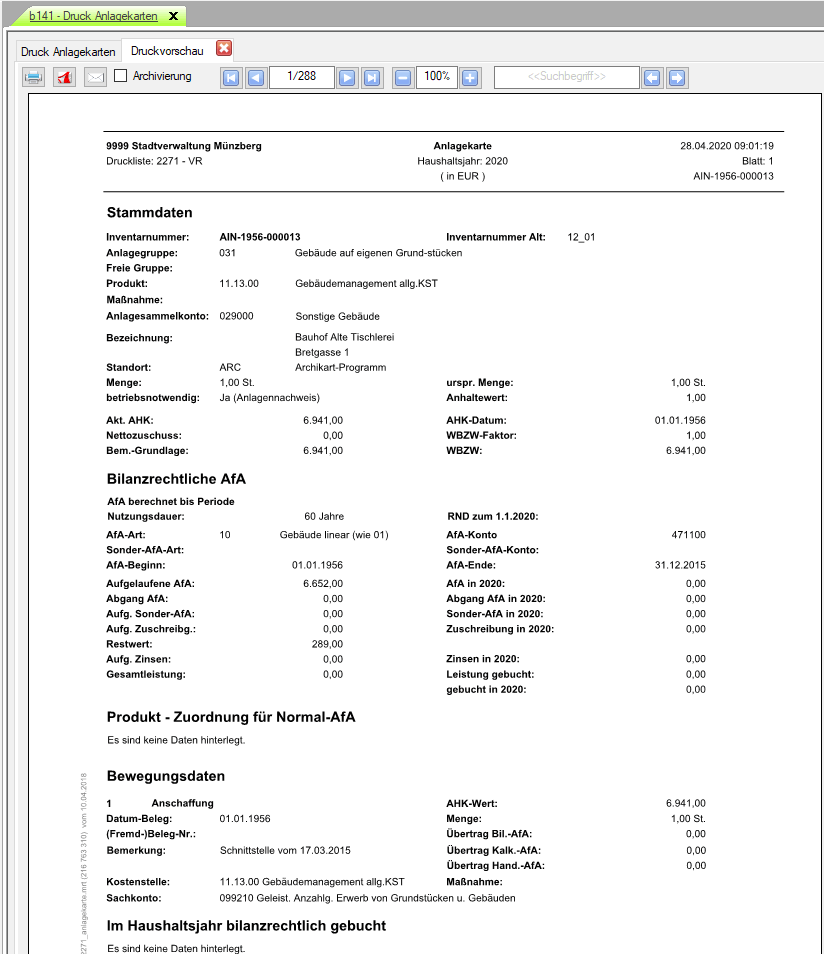Close the Druckvorschau with red X
Screen dimensions: 824x954
click(225, 48)
